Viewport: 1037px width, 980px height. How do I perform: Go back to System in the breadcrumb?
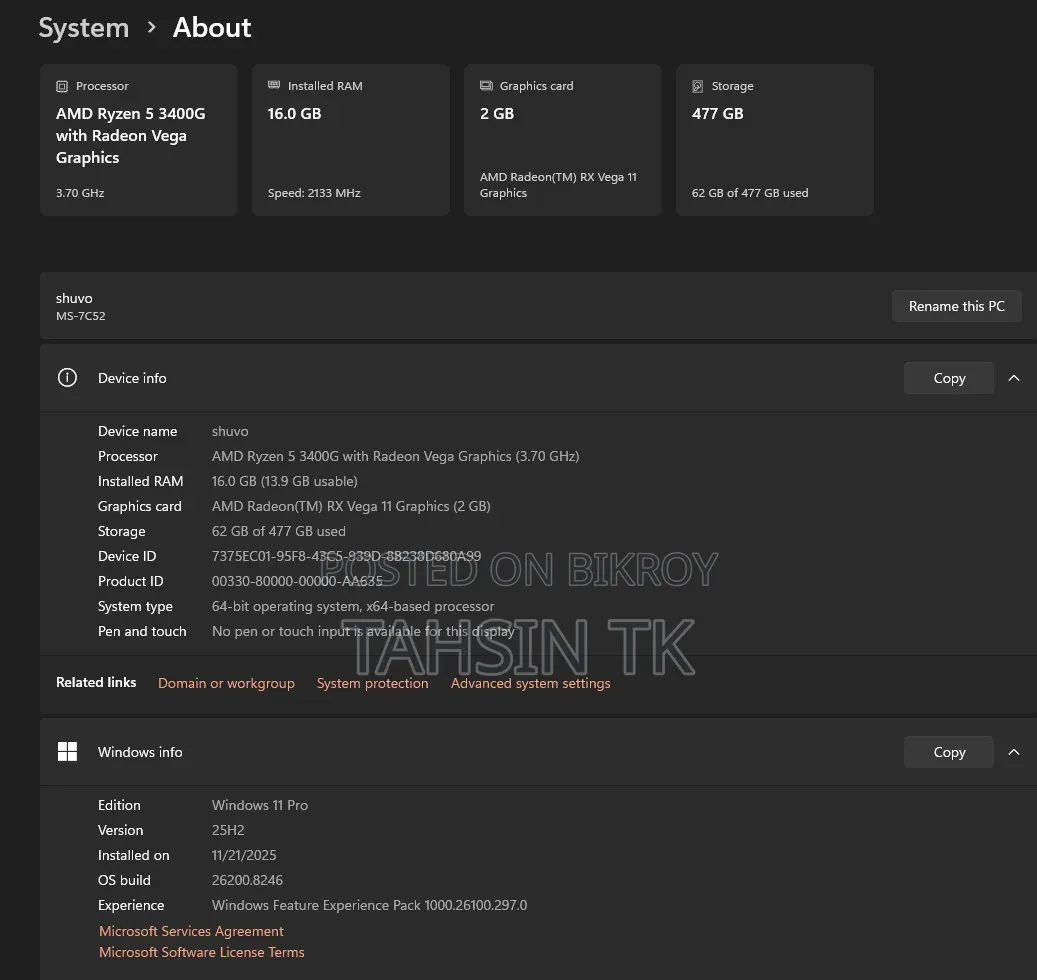tap(83, 28)
